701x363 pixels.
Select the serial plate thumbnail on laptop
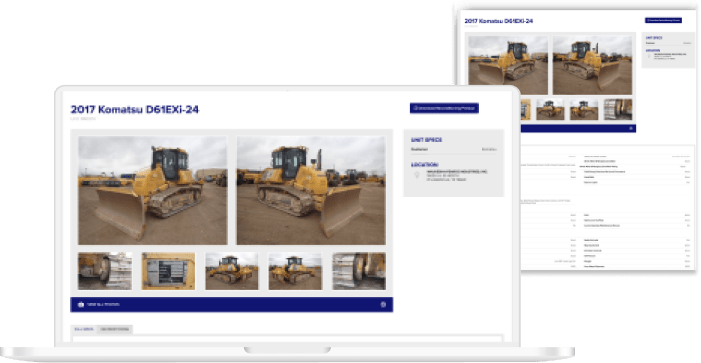pyautogui.click(x=169, y=271)
